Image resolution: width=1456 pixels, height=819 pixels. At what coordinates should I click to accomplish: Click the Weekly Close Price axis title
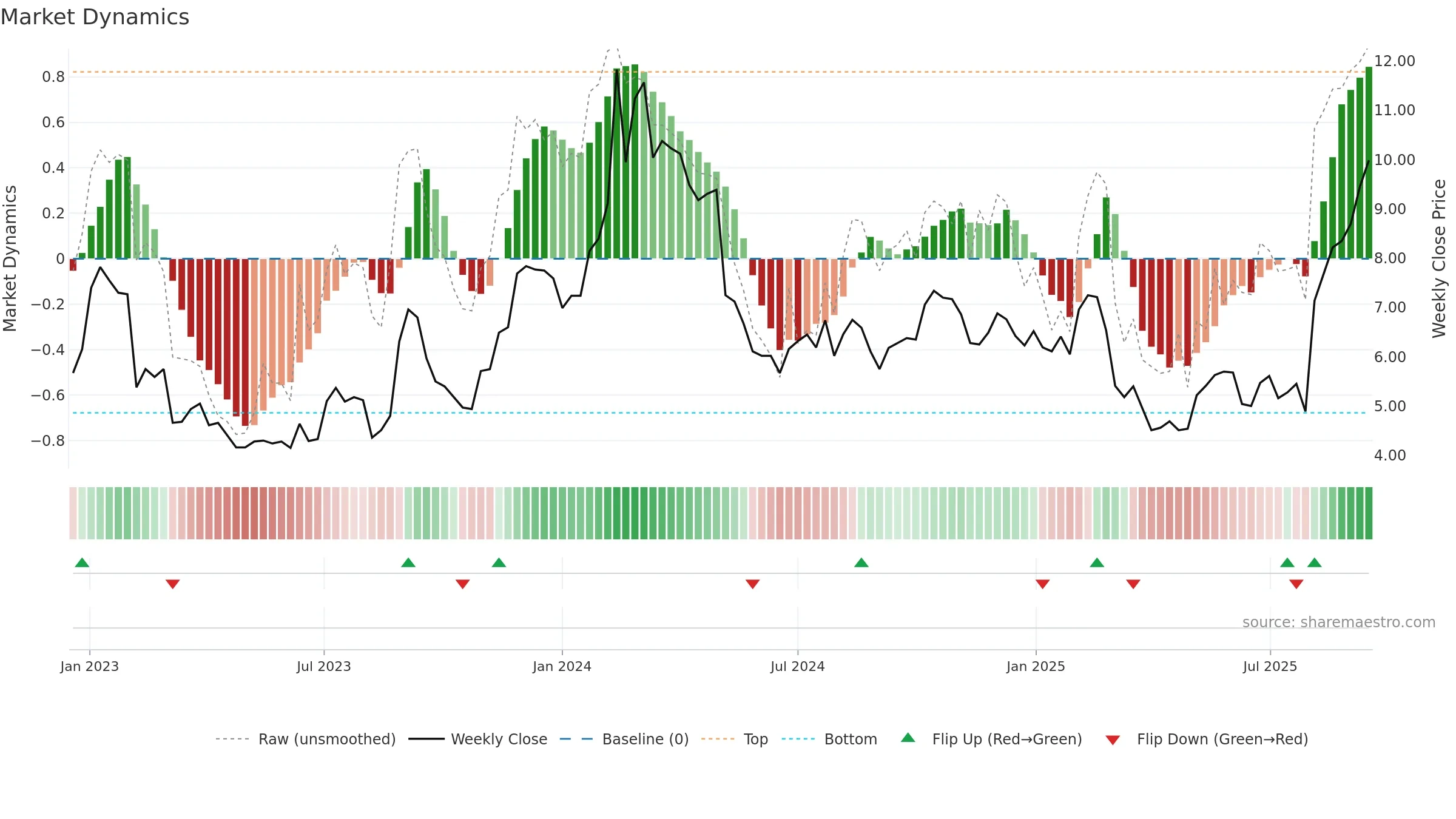point(1439,258)
